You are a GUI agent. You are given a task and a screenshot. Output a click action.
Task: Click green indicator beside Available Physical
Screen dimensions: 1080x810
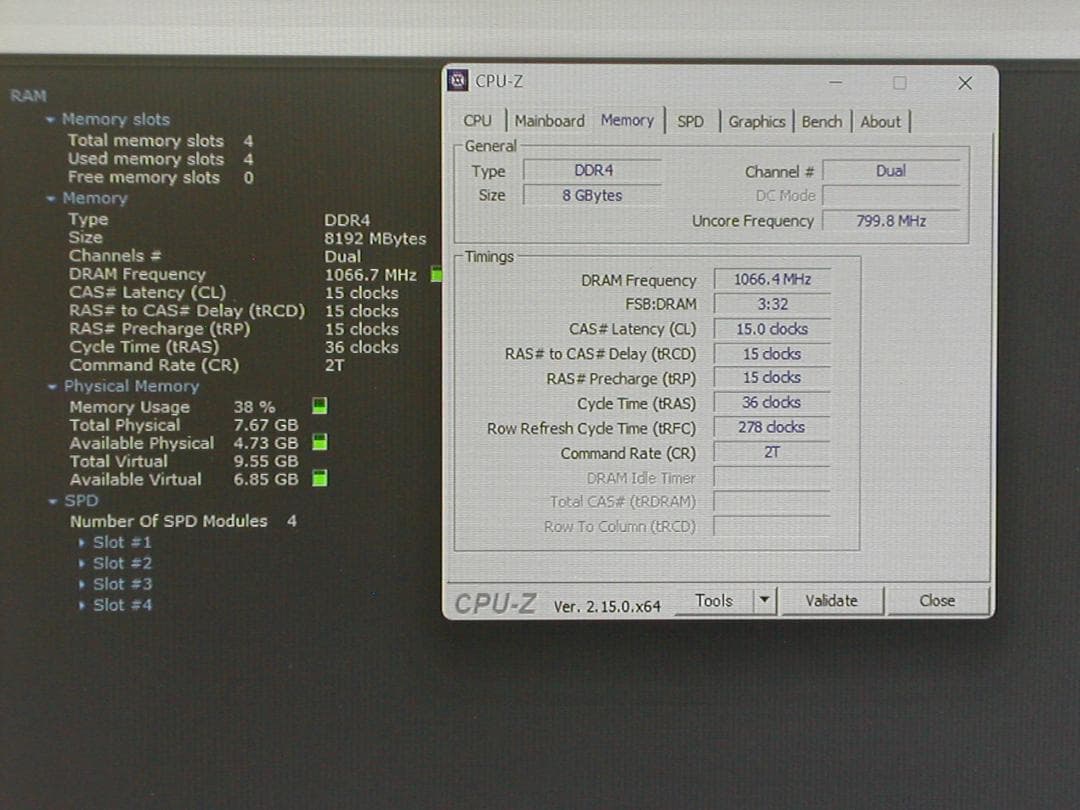(x=320, y=442)
